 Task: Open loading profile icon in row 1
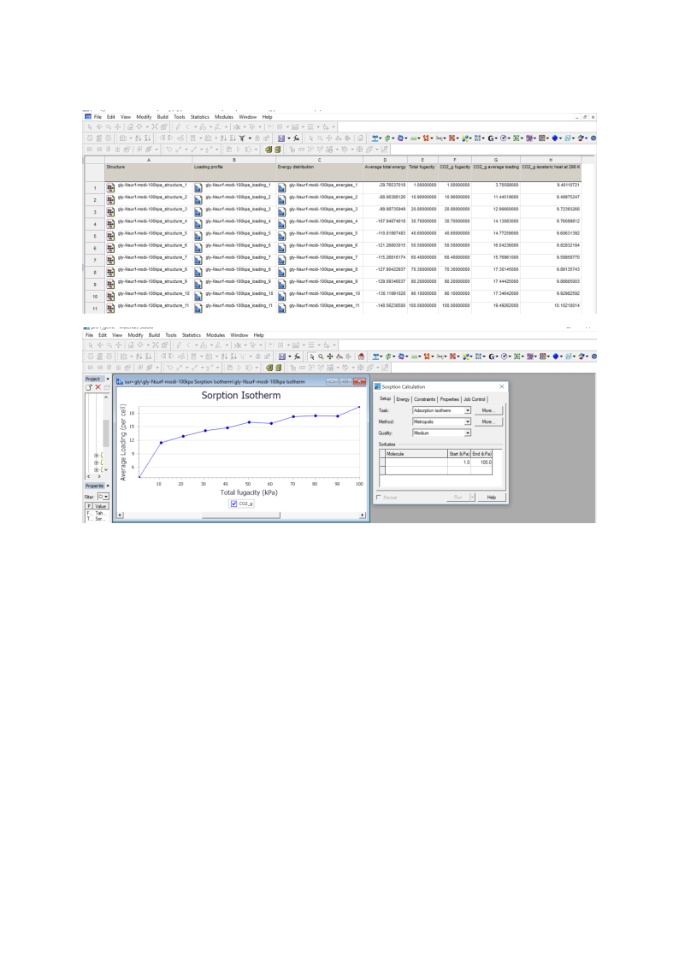198,188
